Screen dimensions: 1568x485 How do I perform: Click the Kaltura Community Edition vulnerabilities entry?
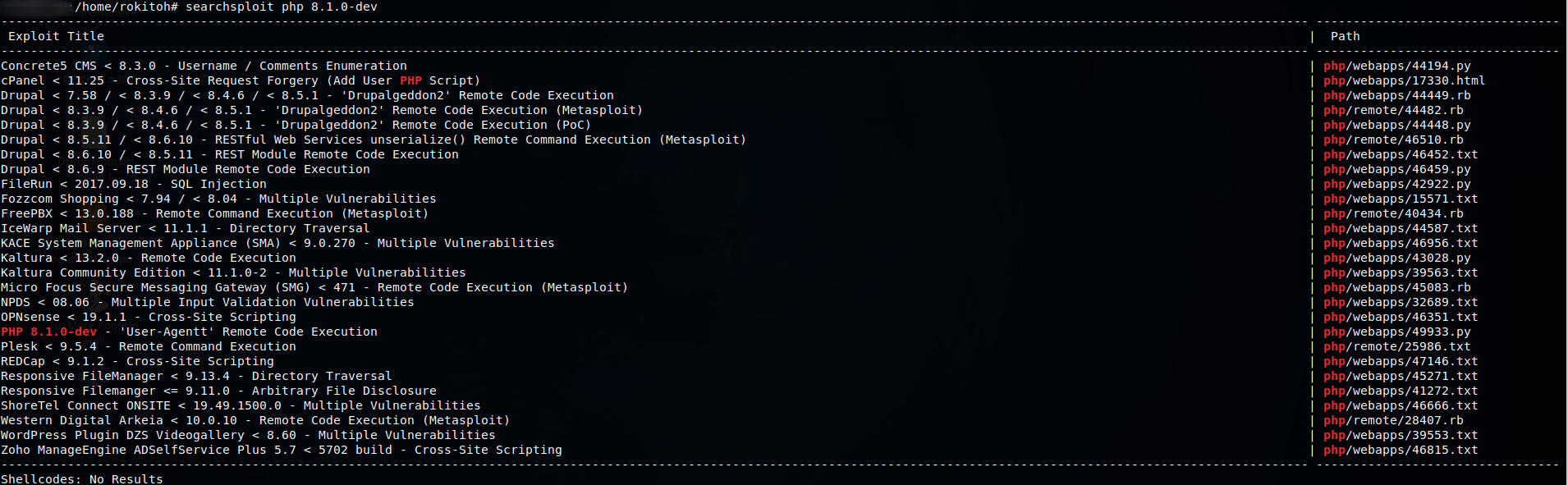233,272
